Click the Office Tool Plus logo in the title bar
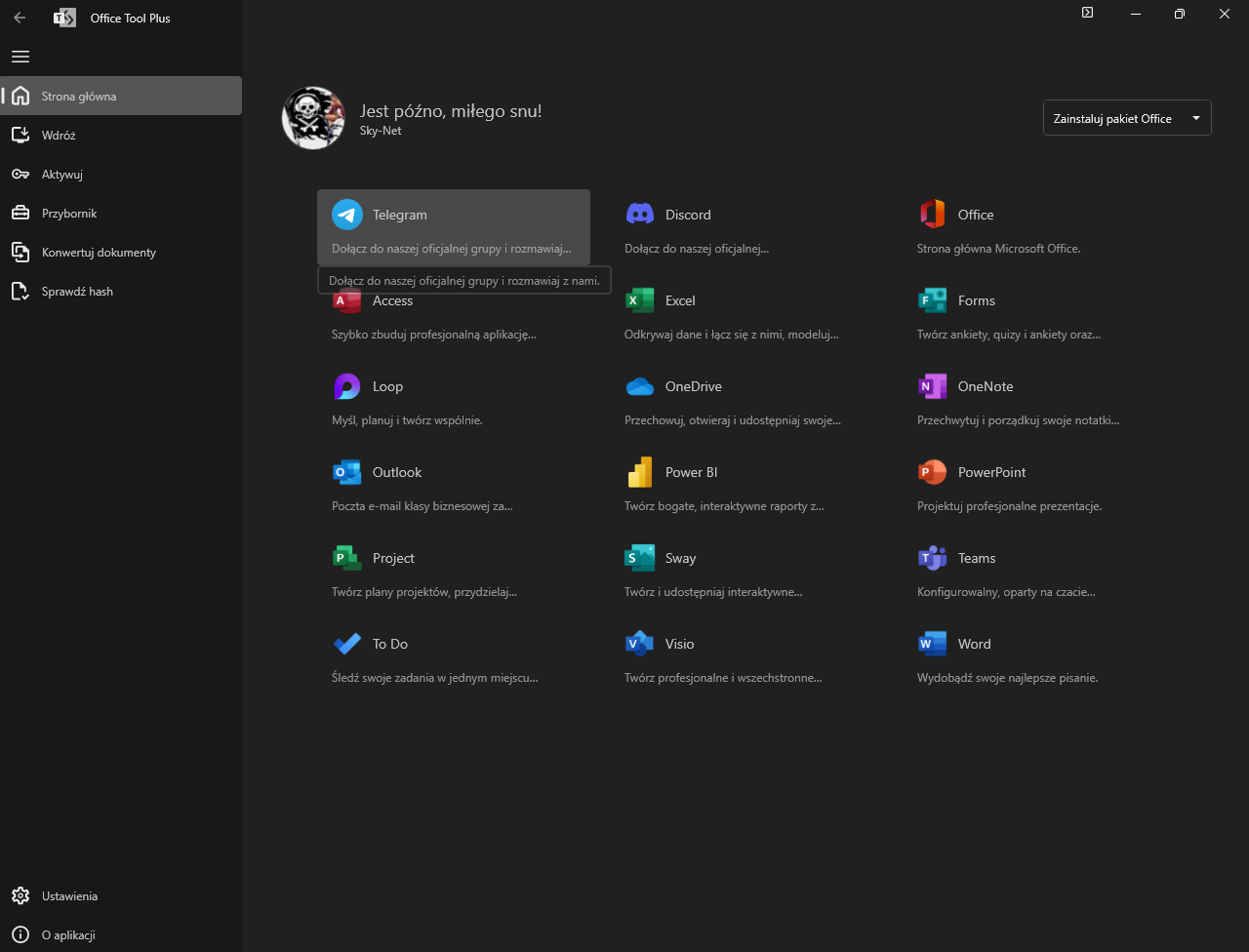Screen dimensions: 1249x952 tap(64, 18)
